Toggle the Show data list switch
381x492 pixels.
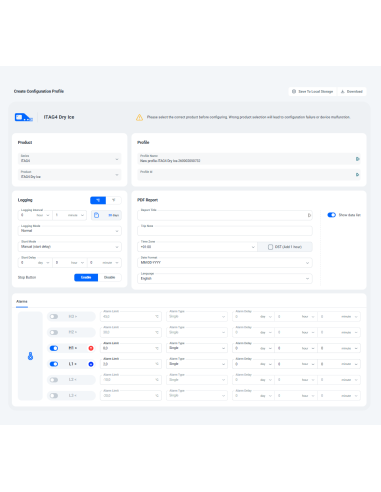pyautogui.click(x=331, y=215)
